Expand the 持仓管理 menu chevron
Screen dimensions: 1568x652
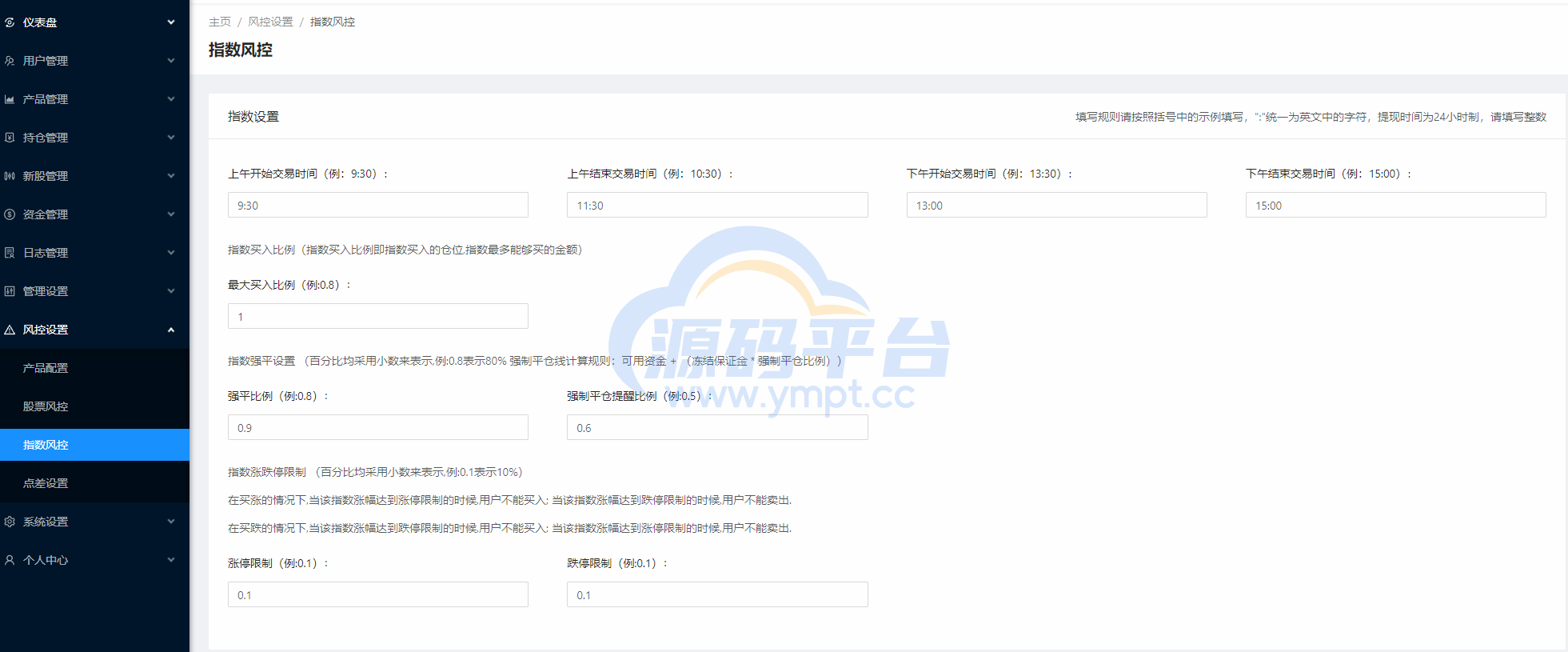coord(171,138)
